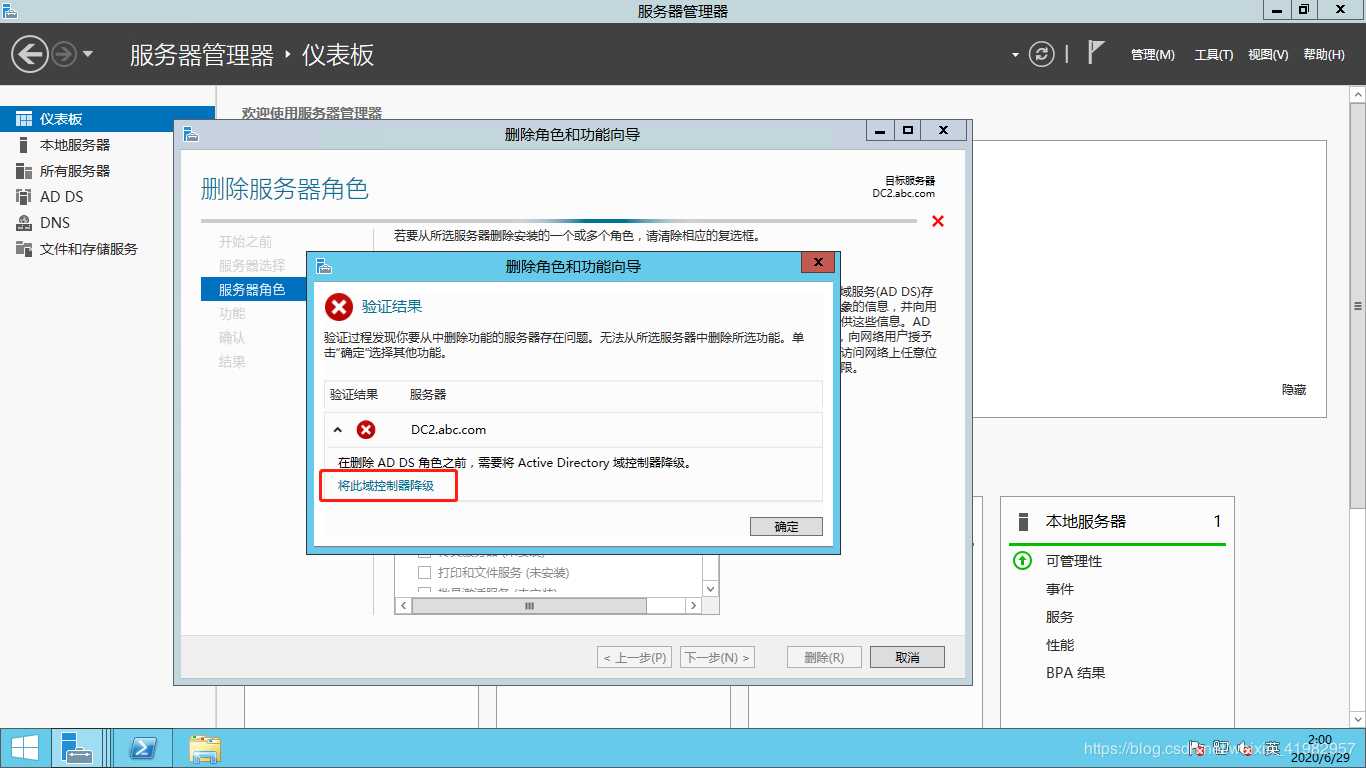Click the 服务器 column header
Viewport: 1366px width, 768px height.
coord(428,395)
